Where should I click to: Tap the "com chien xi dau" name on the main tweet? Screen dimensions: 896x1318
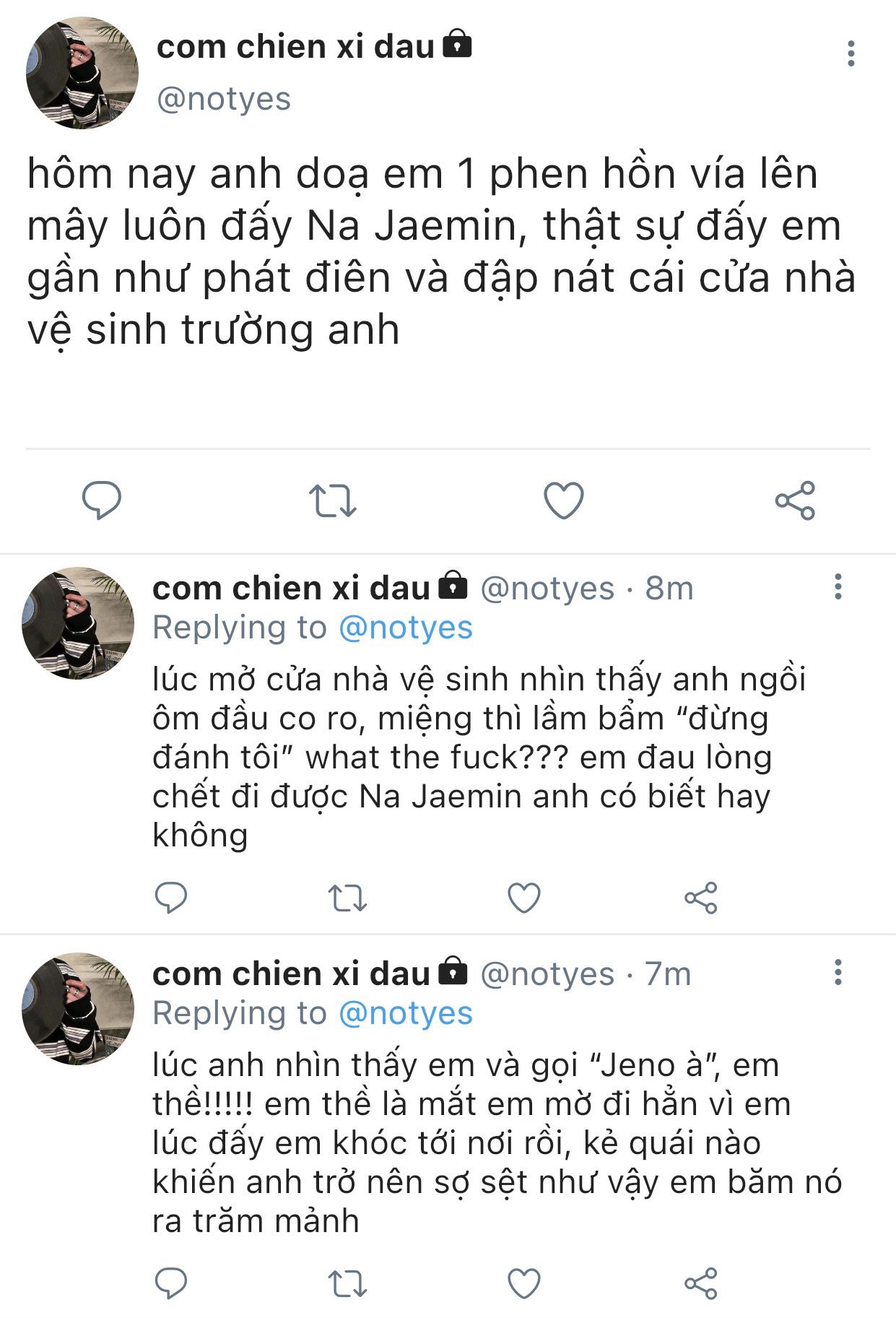point(295,47)
